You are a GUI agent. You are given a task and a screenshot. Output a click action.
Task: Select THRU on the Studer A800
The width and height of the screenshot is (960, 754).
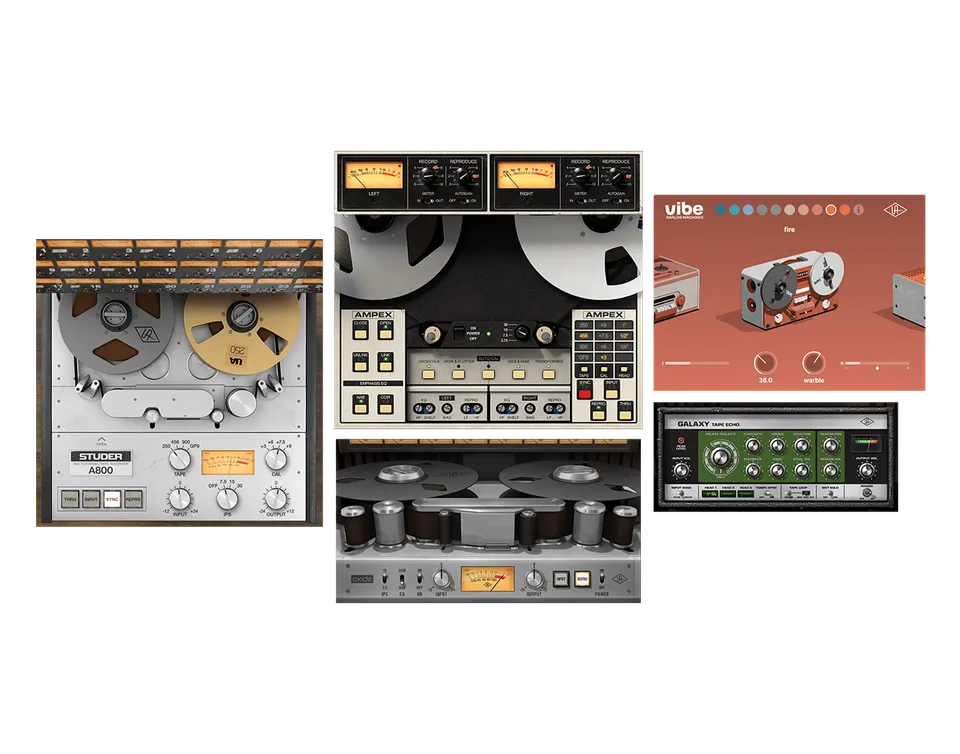pyautogui.click(x=70, y=499)
